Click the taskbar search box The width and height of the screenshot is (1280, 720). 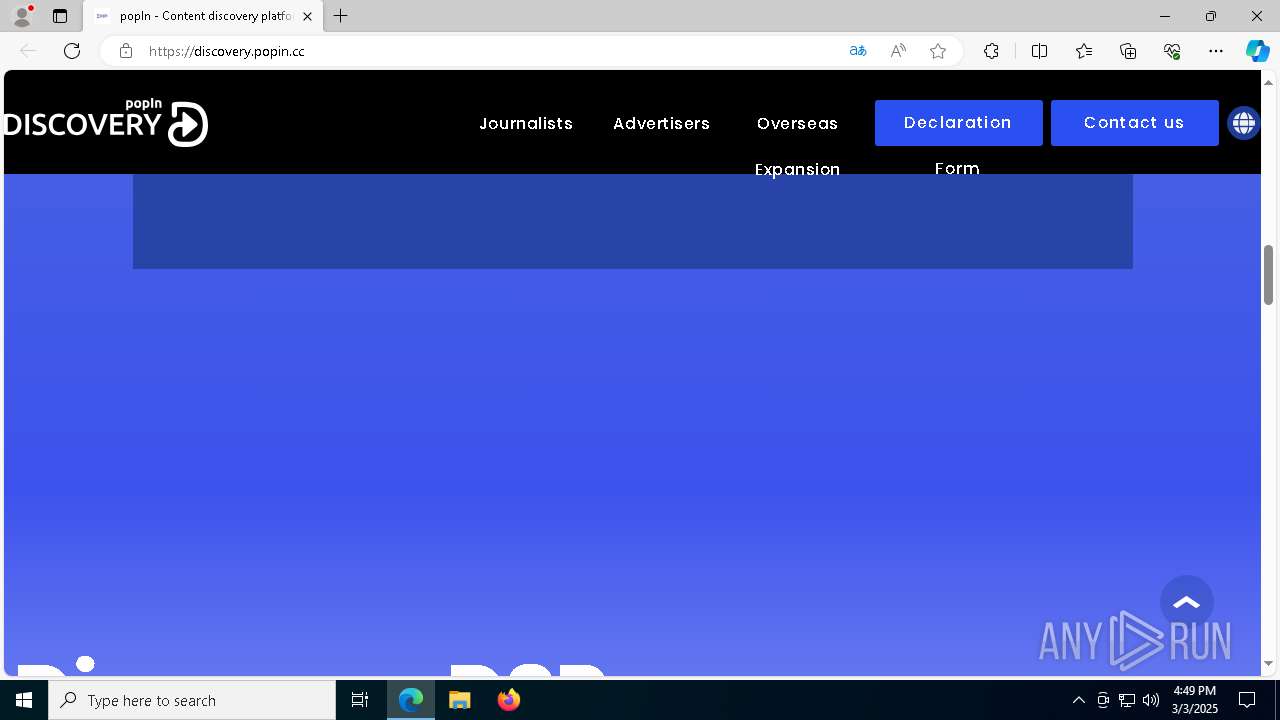click(x=192, y=700)
